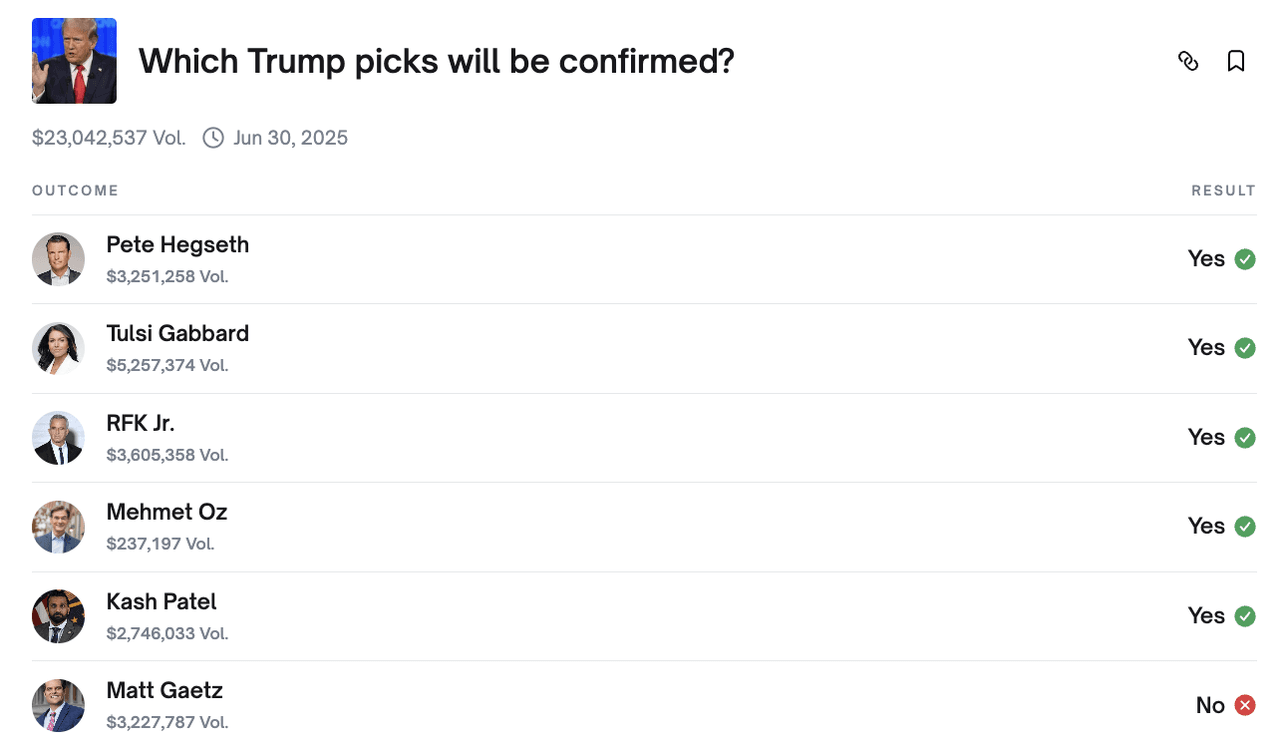1280x750 pixels.
Task: Click Tulsi Gabbard's avatar
Action: click(x=58, y=348)
